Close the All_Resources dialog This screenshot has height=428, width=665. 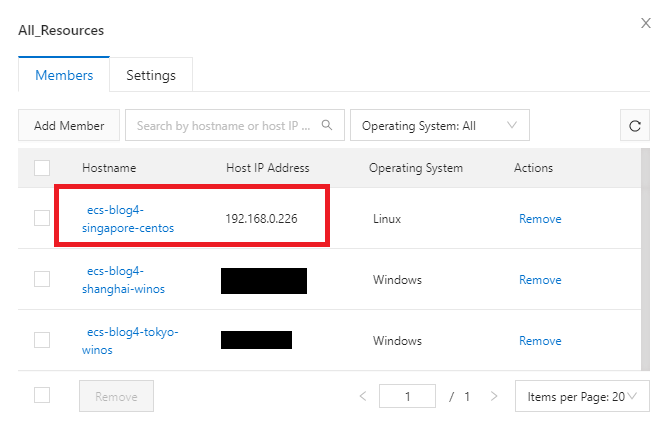(645, 23)
